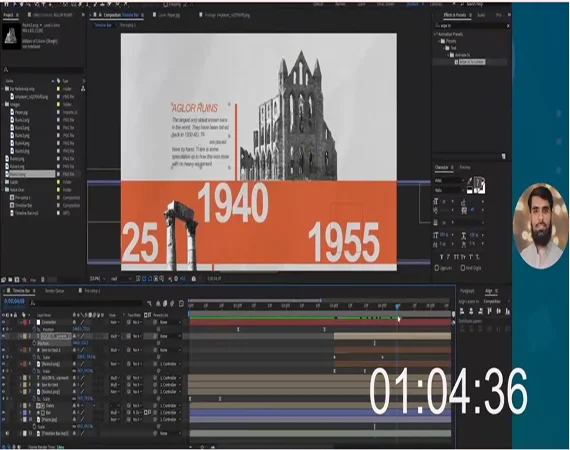The width and height of the screenshot is (570, 450).
Task: Switch to the Audio panel tab
Action: tap(481, 15)
